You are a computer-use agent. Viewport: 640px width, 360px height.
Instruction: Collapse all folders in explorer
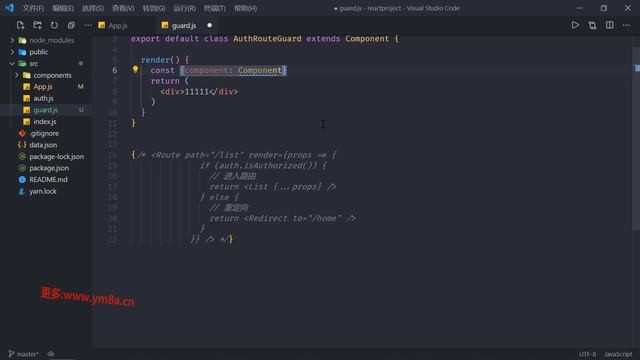point(71,25)
